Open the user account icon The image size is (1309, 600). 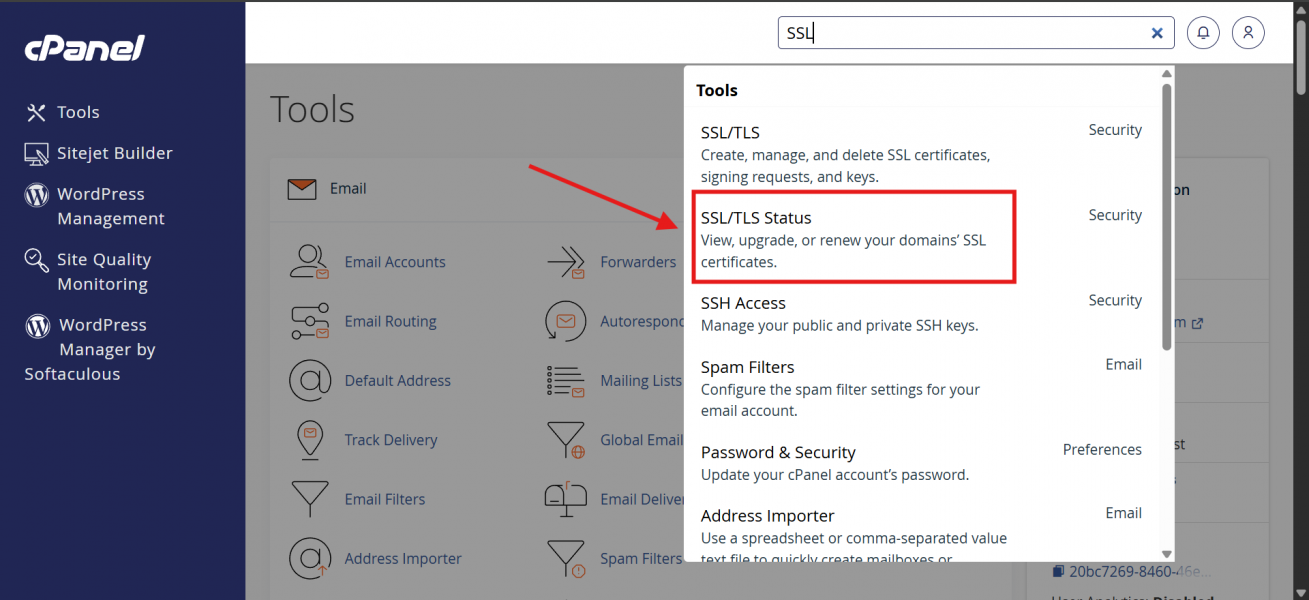click(1248, 33)
